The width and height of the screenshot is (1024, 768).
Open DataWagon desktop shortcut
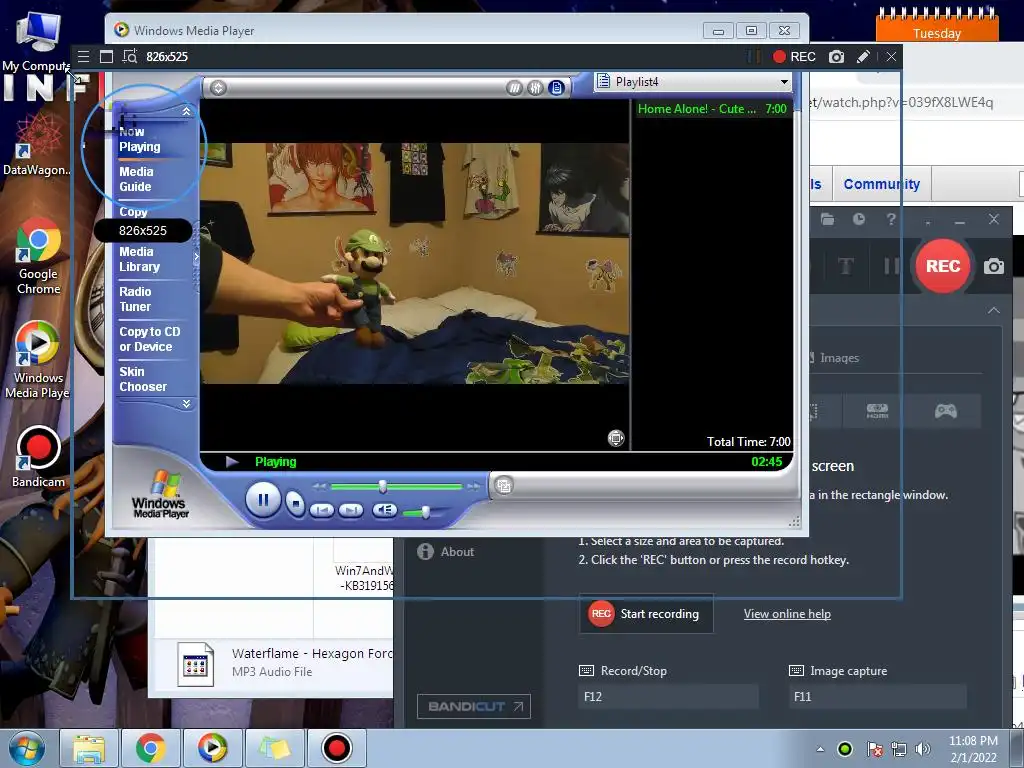coord(36,144)
